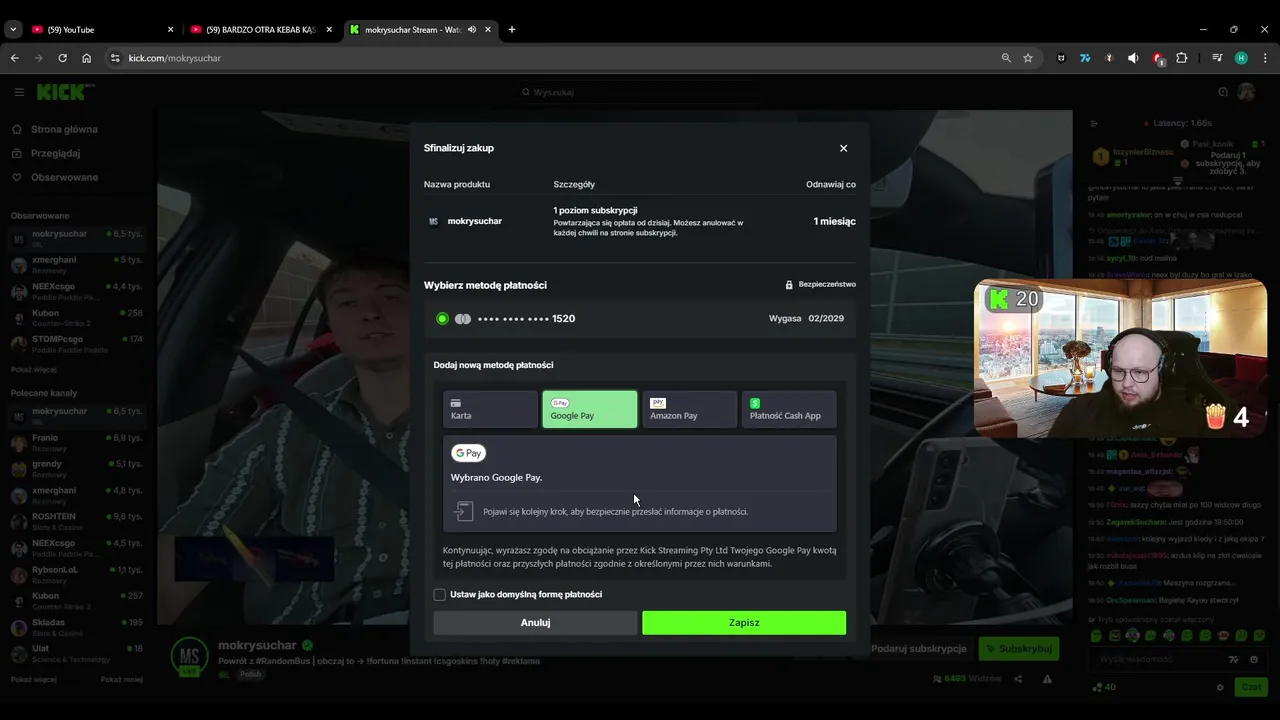
Task: Click the green Czat send button
Action: 1251,687
